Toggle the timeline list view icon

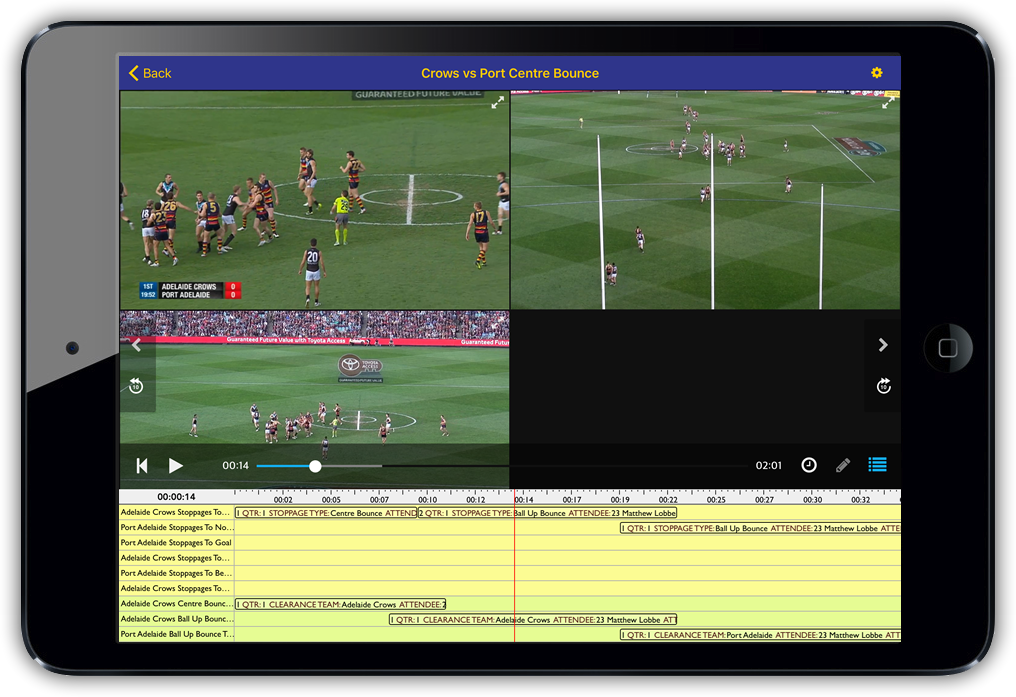tap(877, 465)
